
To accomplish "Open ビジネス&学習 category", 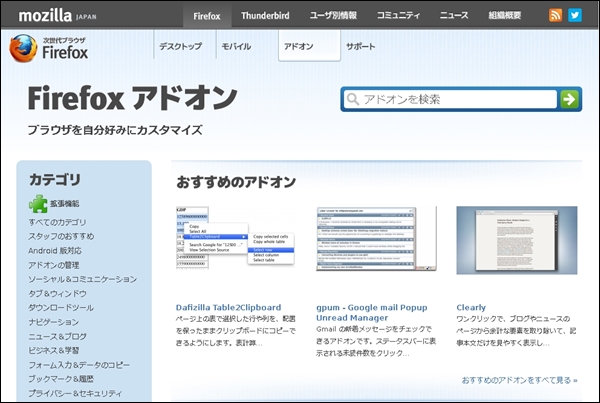I will 54,351.
